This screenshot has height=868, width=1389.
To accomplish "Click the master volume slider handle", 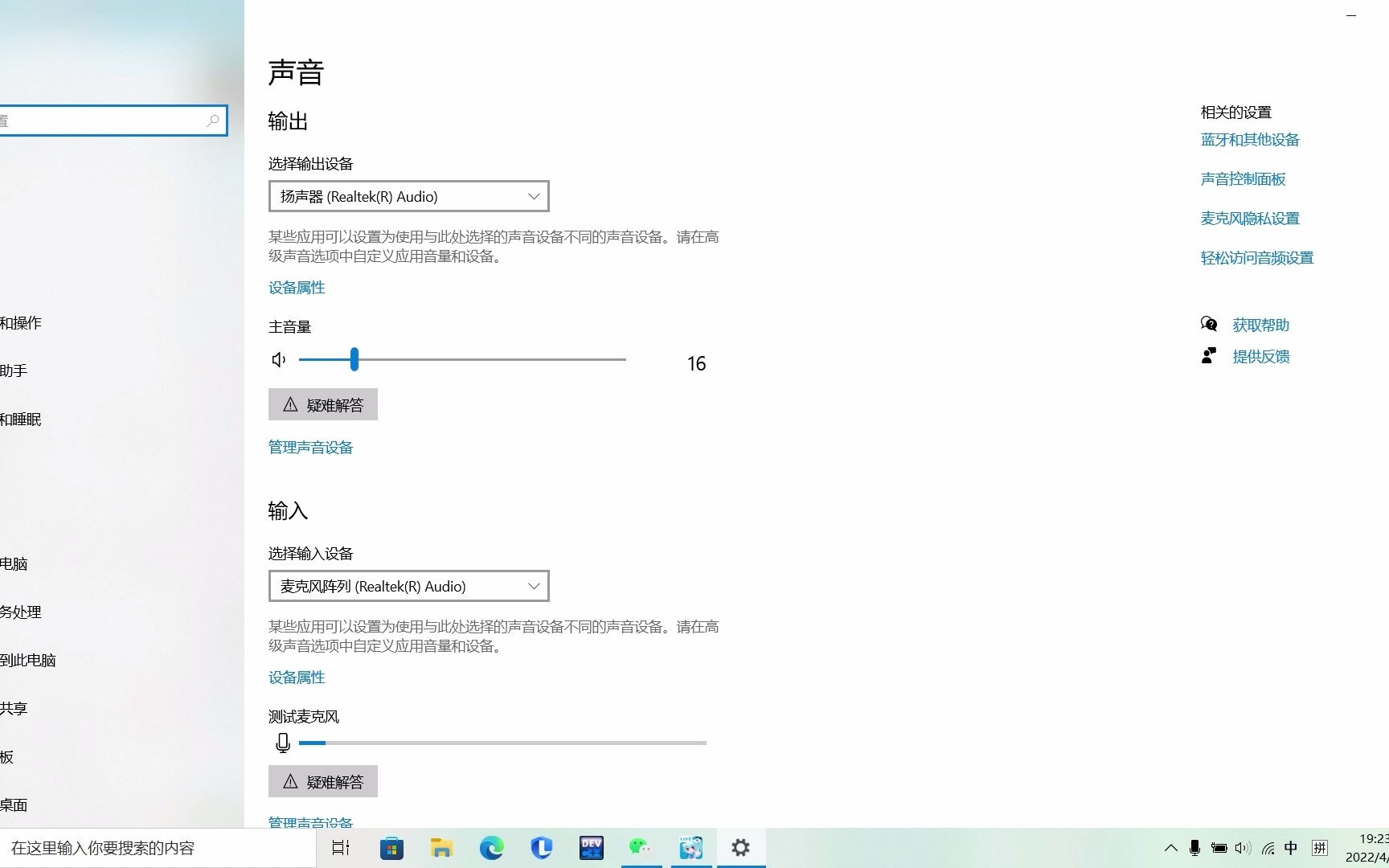I will [x=354, y=359].
